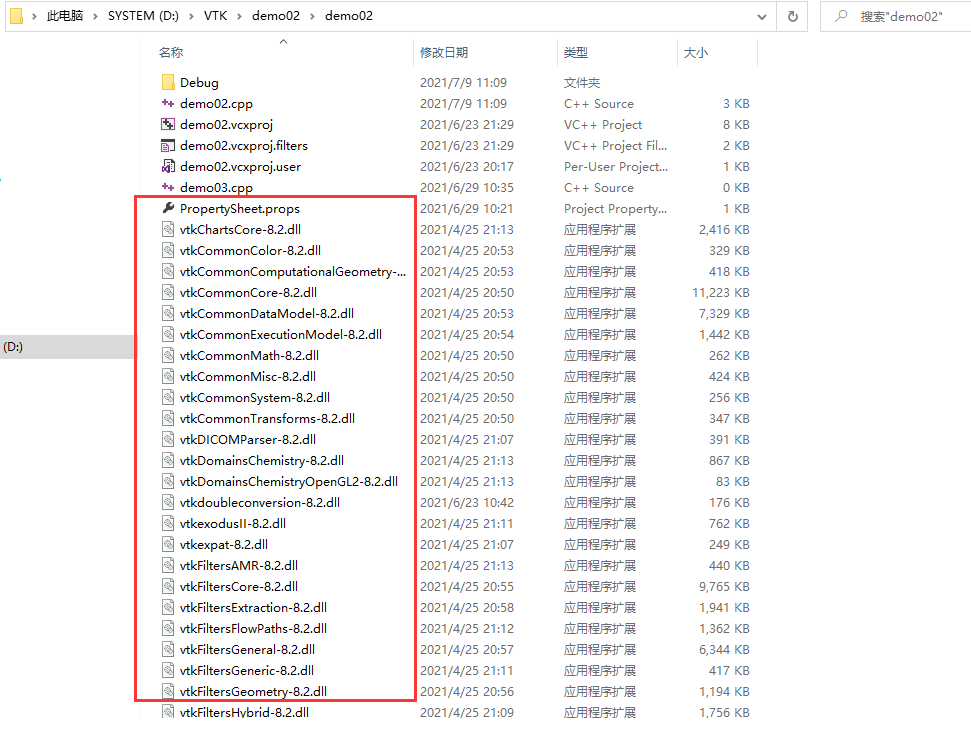Click the demo02.vcxproj.user file icon
The height and width of the screenshot is (737, 971).
tap(167, 166)
